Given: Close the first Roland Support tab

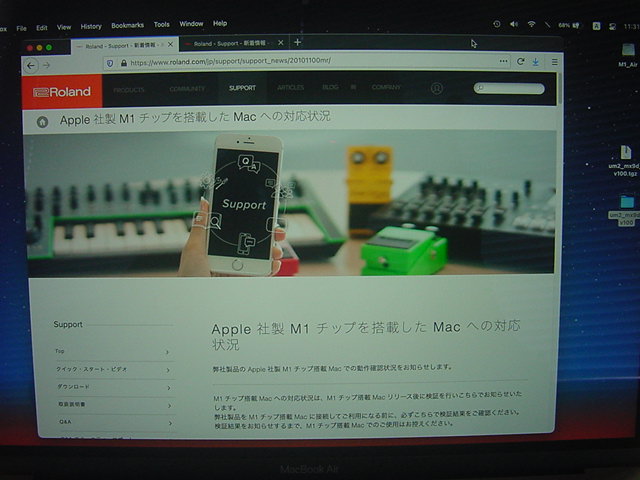Looking at the screenshot, I should 171,44.
